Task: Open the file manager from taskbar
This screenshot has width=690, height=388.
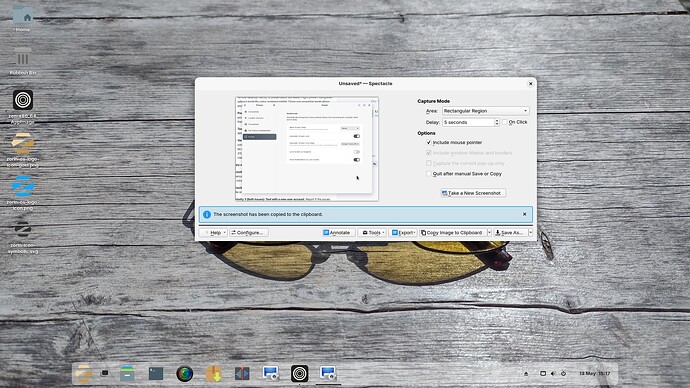Action: [127, 373]
